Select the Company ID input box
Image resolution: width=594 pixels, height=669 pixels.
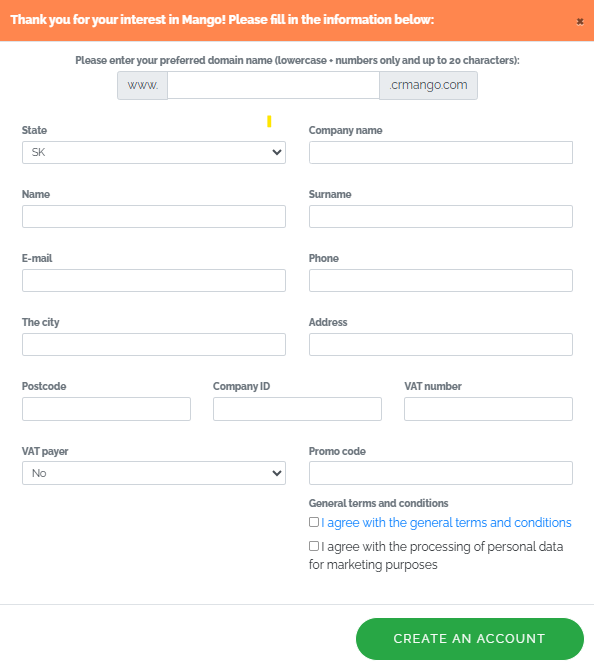click(x=297, y=409)
